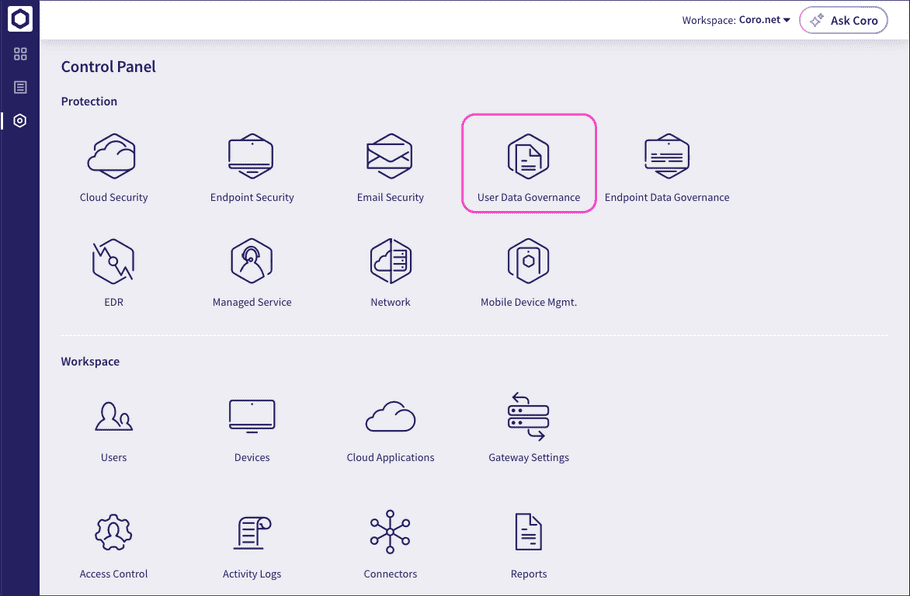Image resolution: width=910 pixels, height=596 pixels.
Task: Open the Reports document icon
Action: (x=528, y=532)
